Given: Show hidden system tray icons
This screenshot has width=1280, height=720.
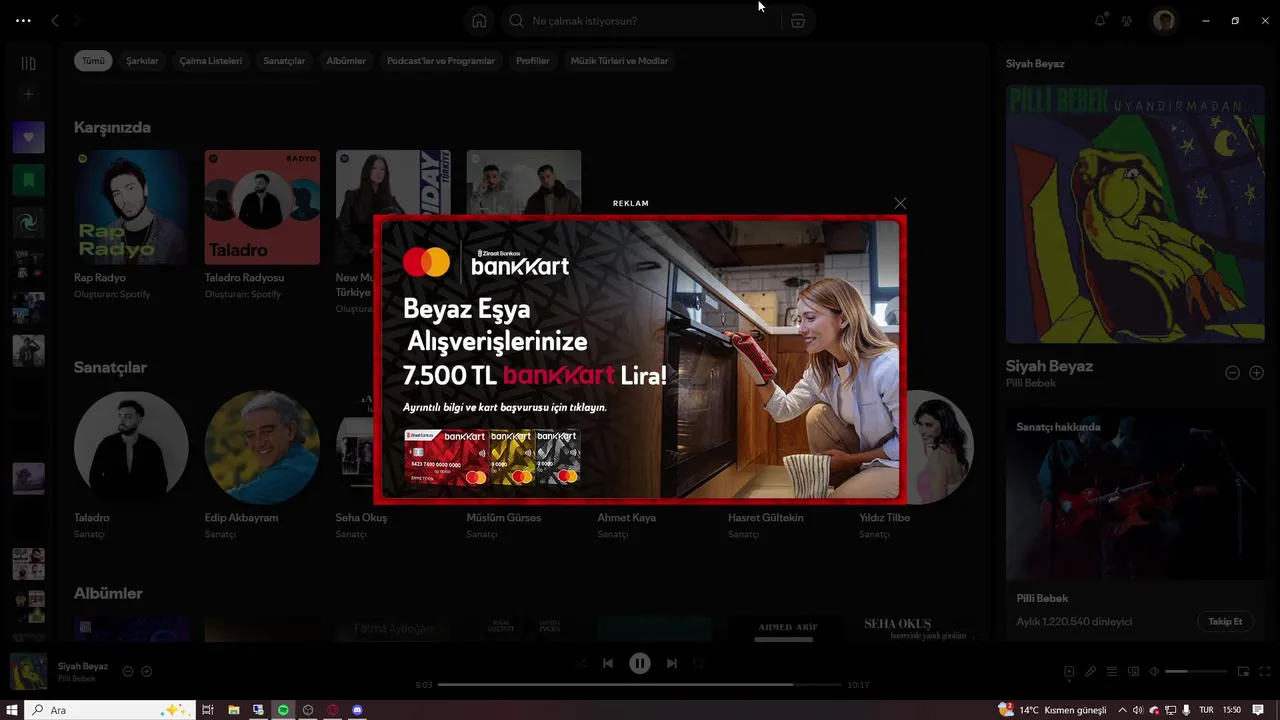Looking at the screenshot, I should [x=1122, y=710].
